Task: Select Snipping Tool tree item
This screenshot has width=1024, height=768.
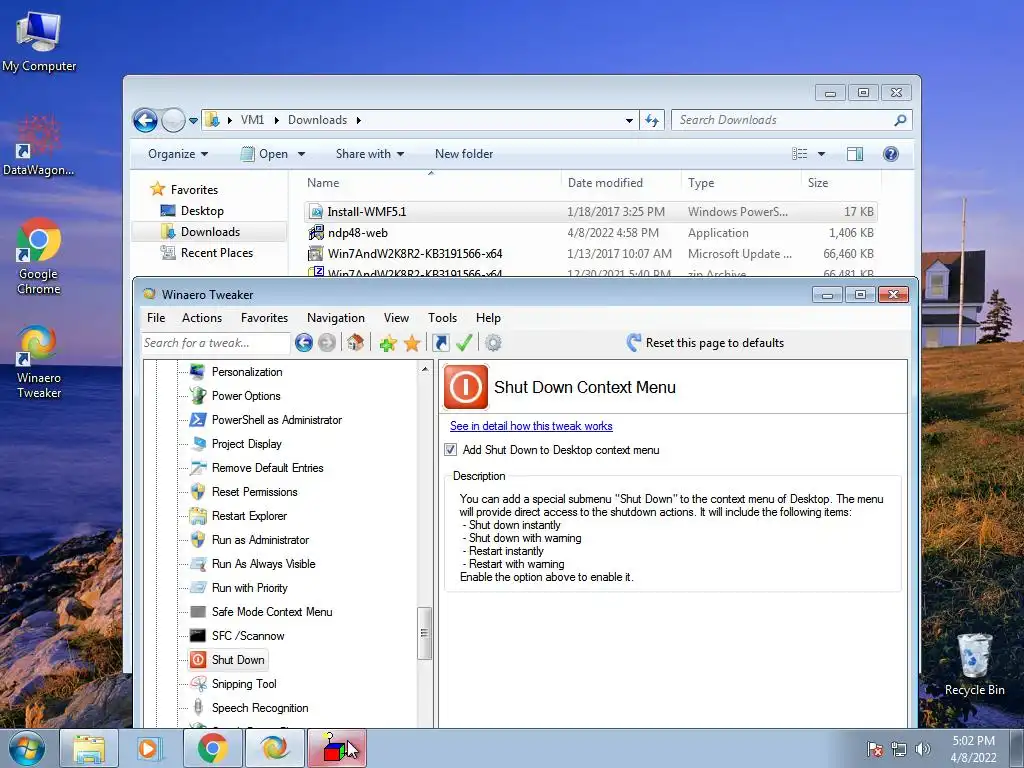Action: pos(244,684)
